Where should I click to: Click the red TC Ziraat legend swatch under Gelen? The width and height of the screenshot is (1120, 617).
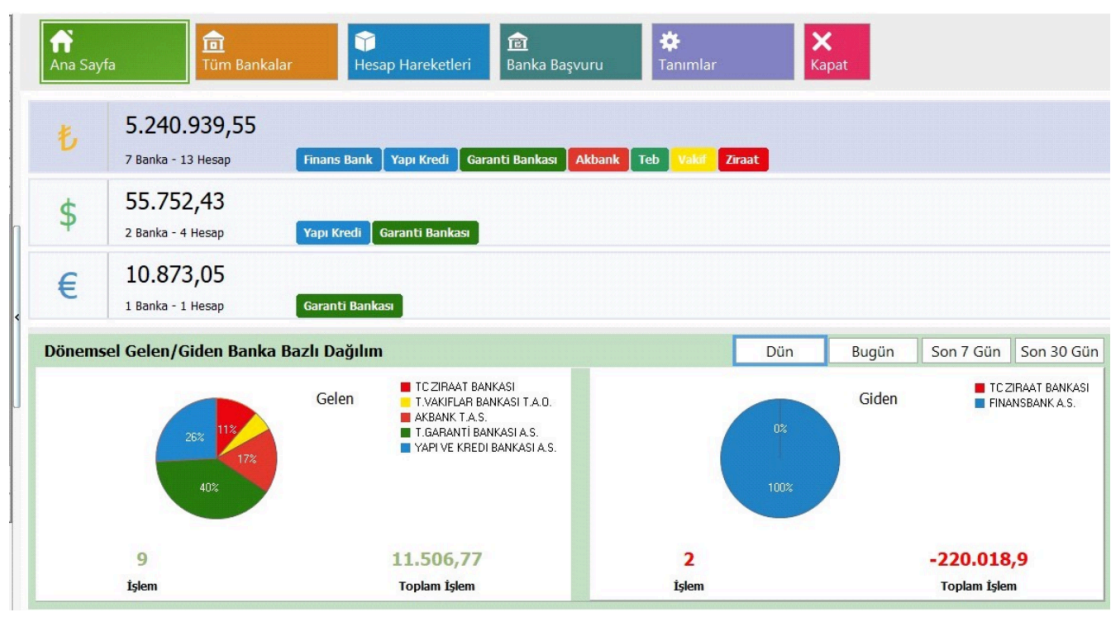coord(406,387)
